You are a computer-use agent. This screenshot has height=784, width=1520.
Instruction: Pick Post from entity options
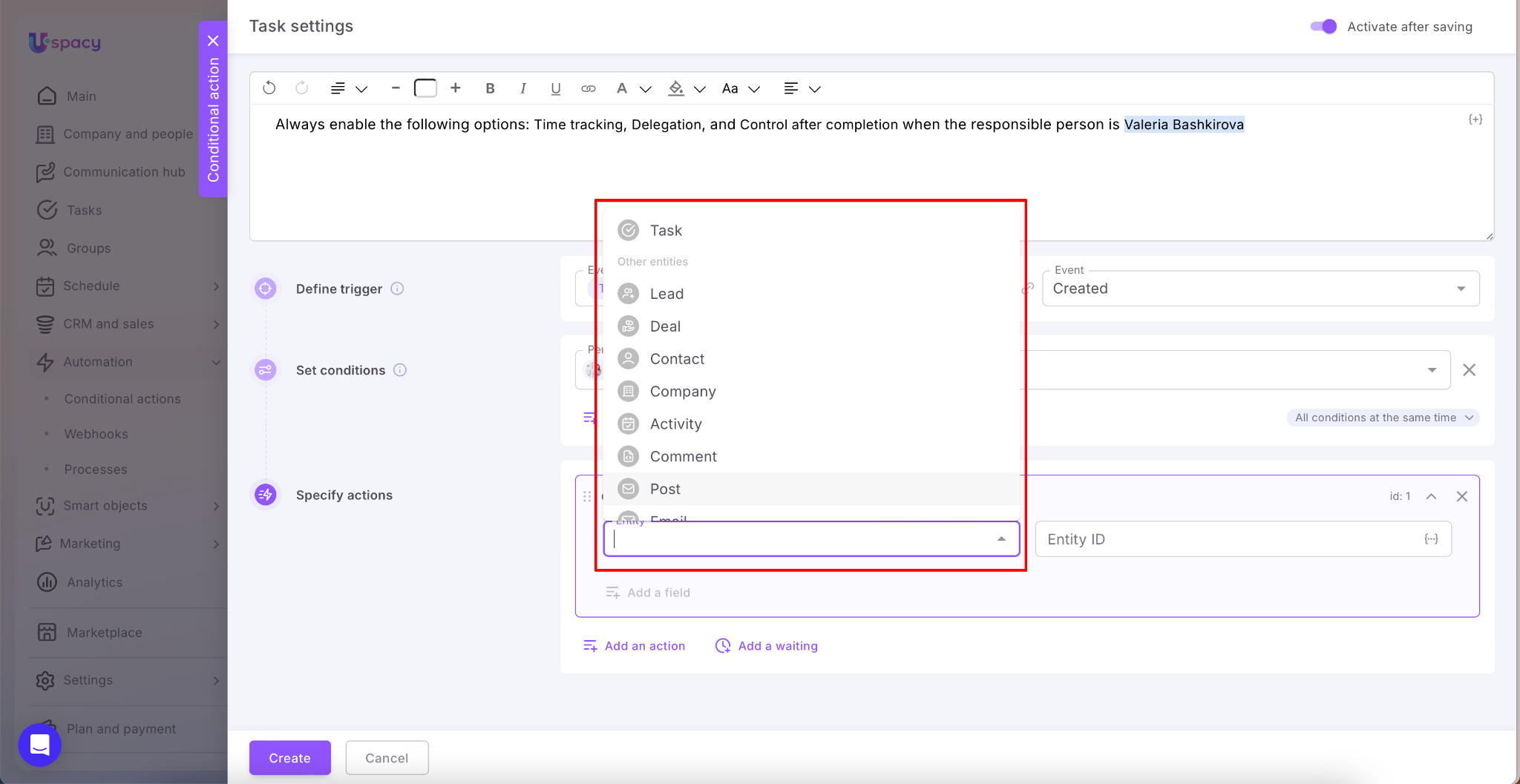665,489
